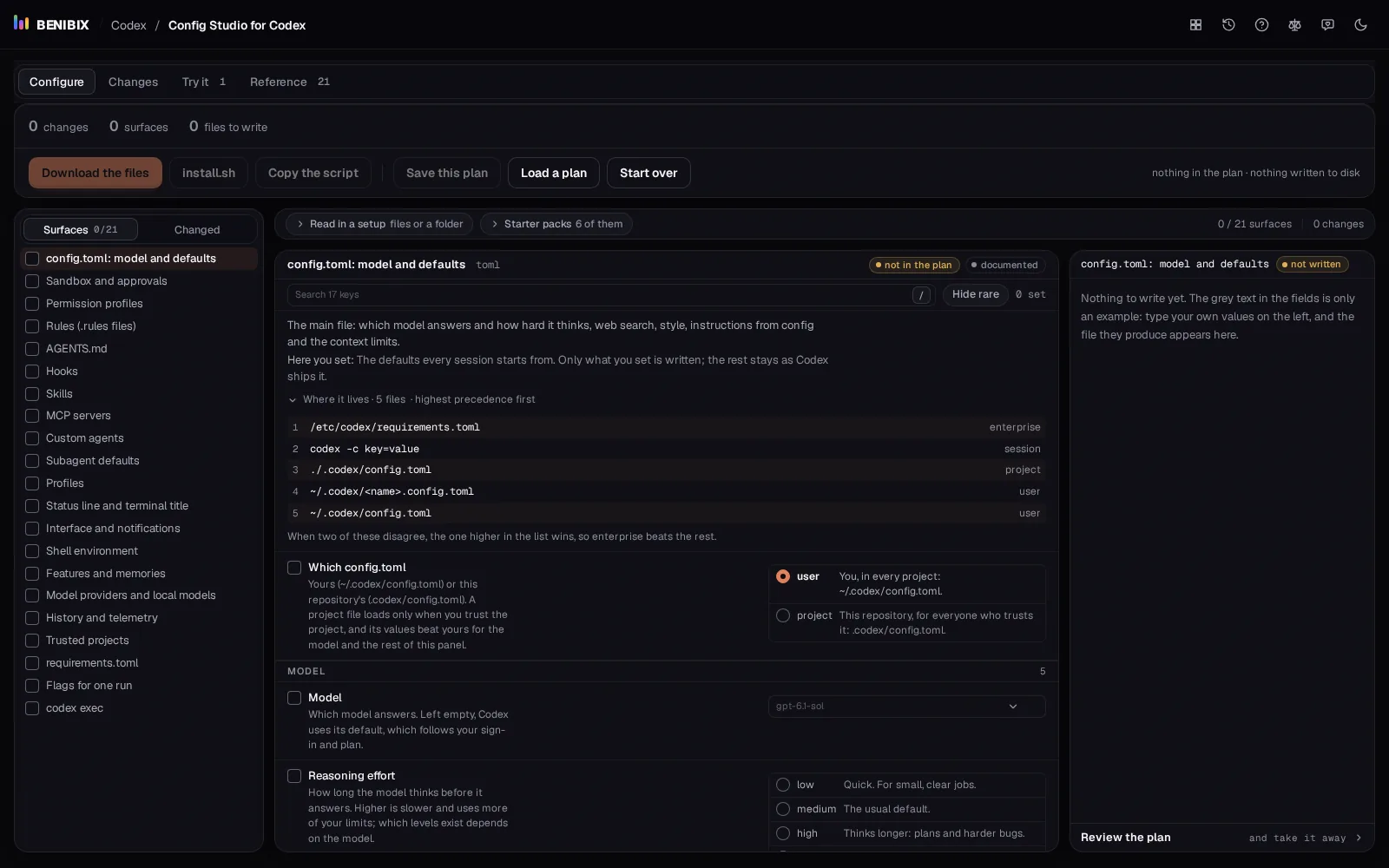Select the 'project' config radio button
Image resolution: width=1389 pixels, height=868 pixels.
tap(783, 615)
